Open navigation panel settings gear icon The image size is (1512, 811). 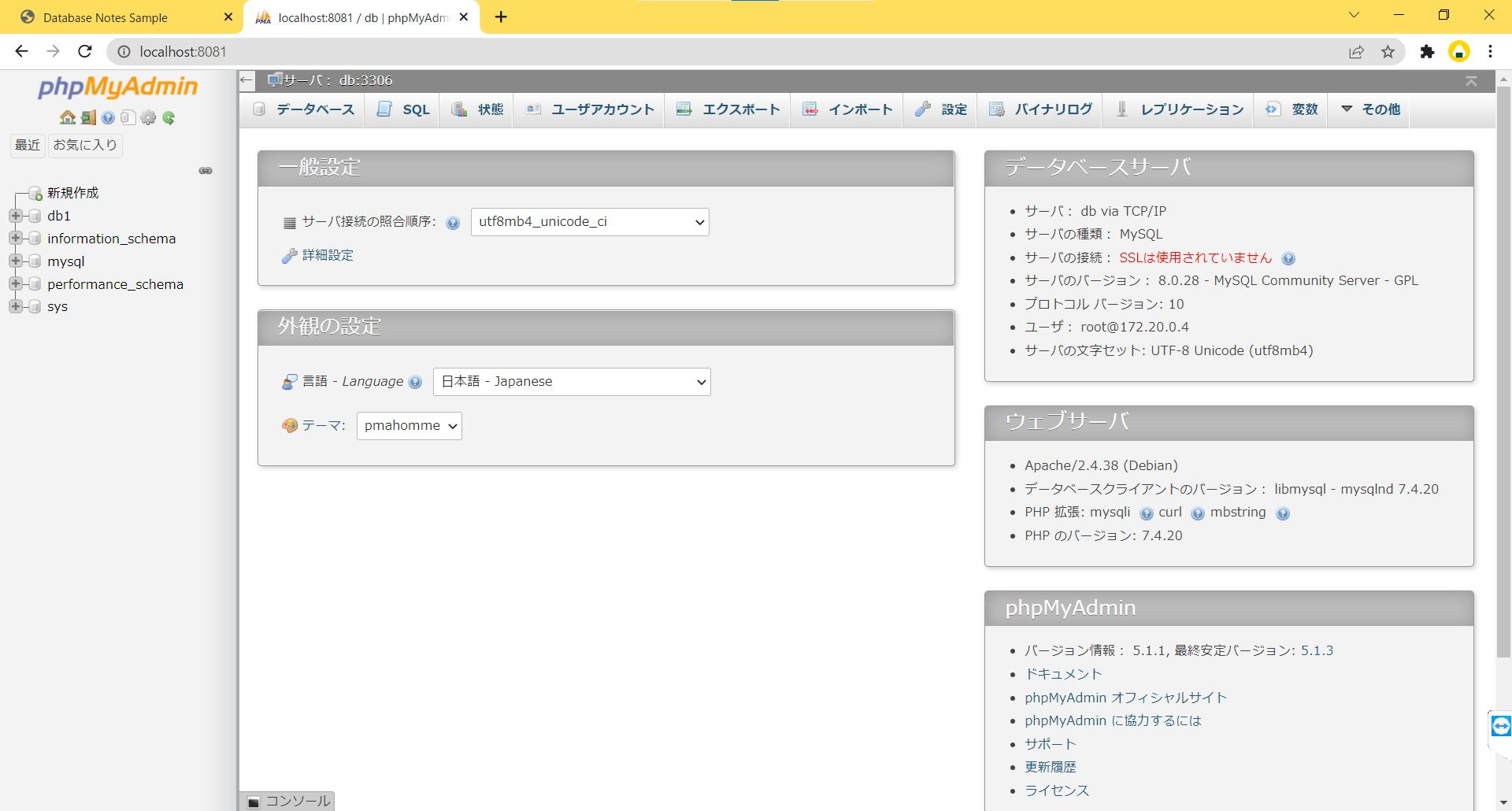pyautogui.click(x=148, y=117)
